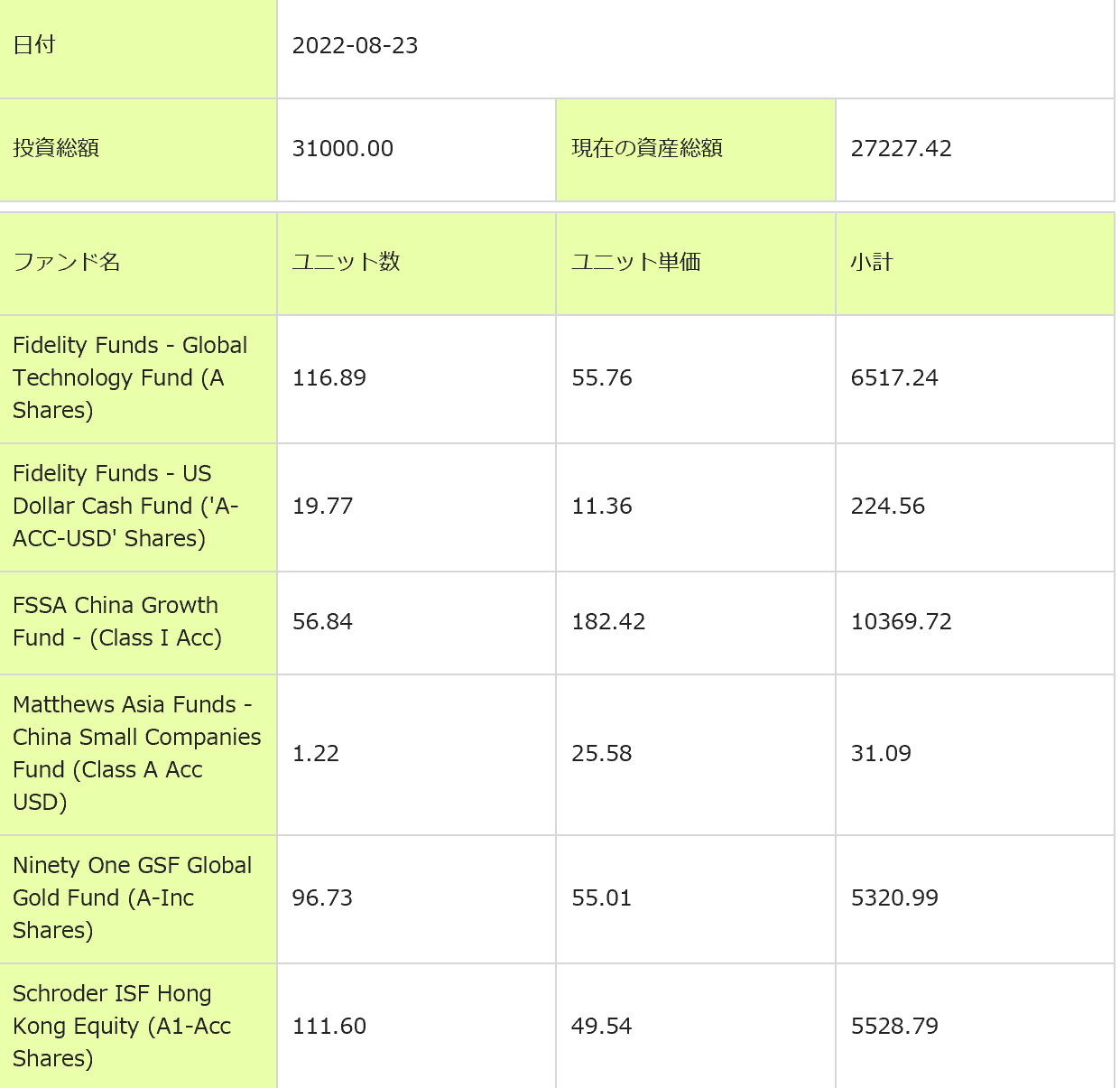Image resolution: width=1120 pixels, height=1088 pixels.
Task: Select Schroder ISF Hong Kong Equity name
Action: [x=122, y=1027]
